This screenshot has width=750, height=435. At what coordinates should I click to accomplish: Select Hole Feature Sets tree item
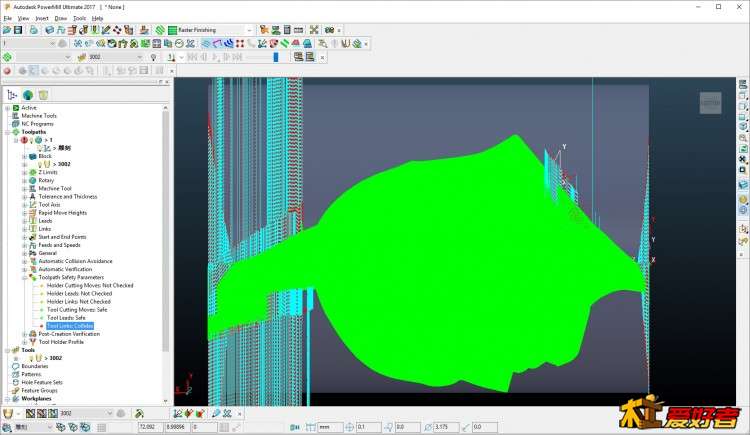[x=42, y=383]
